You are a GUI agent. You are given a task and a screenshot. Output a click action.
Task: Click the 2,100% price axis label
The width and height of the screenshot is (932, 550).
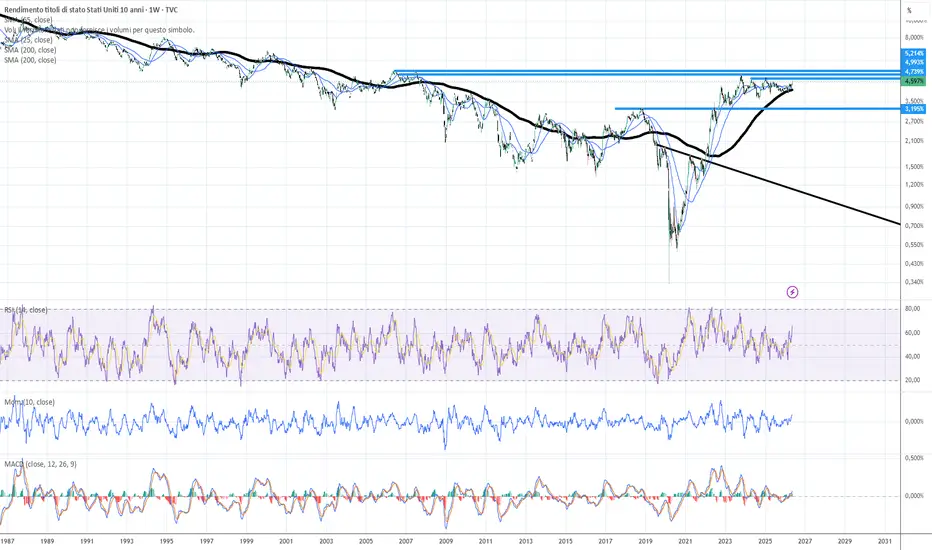click(914, 141)
